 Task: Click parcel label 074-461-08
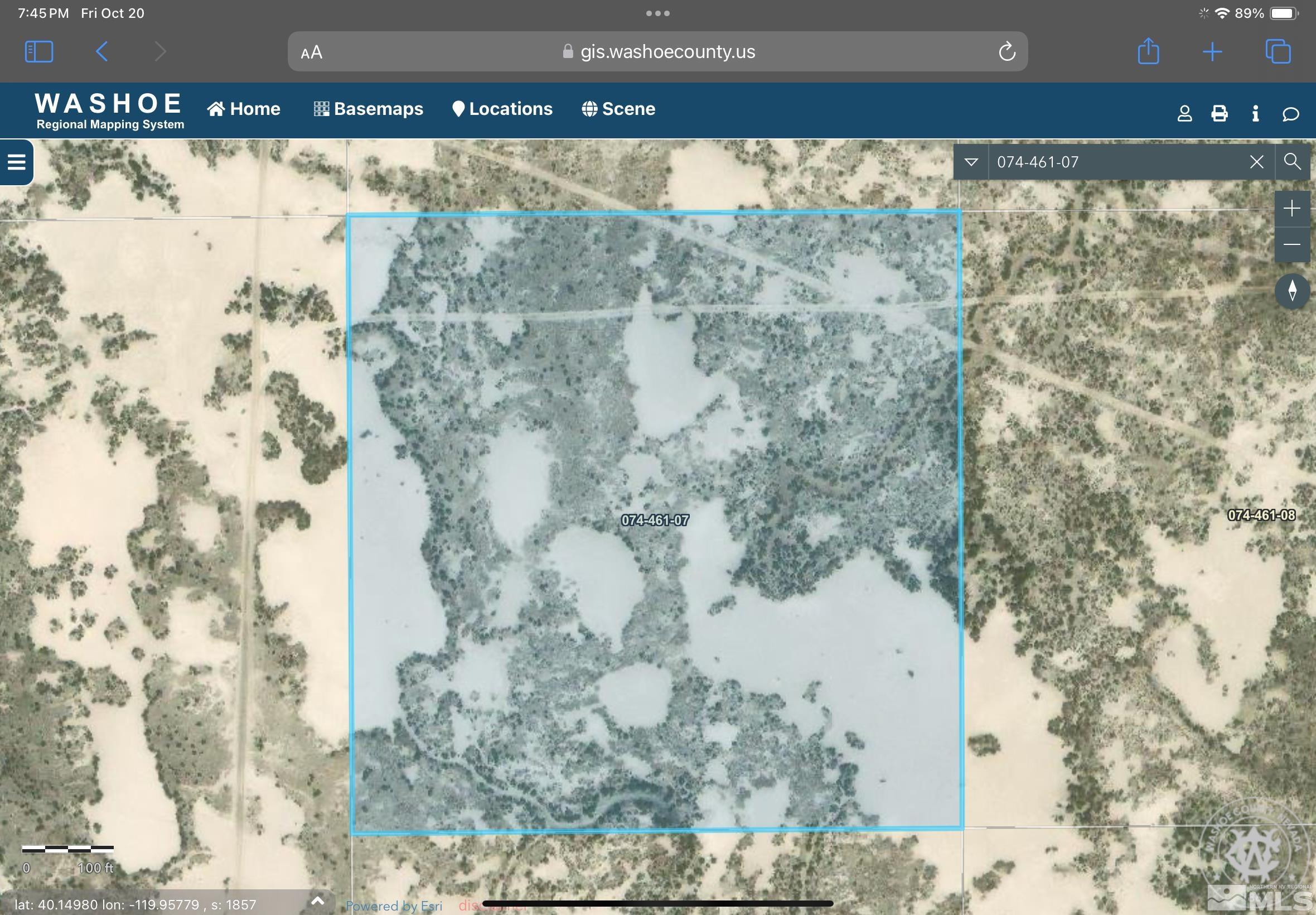click(x=1261, y=515)
